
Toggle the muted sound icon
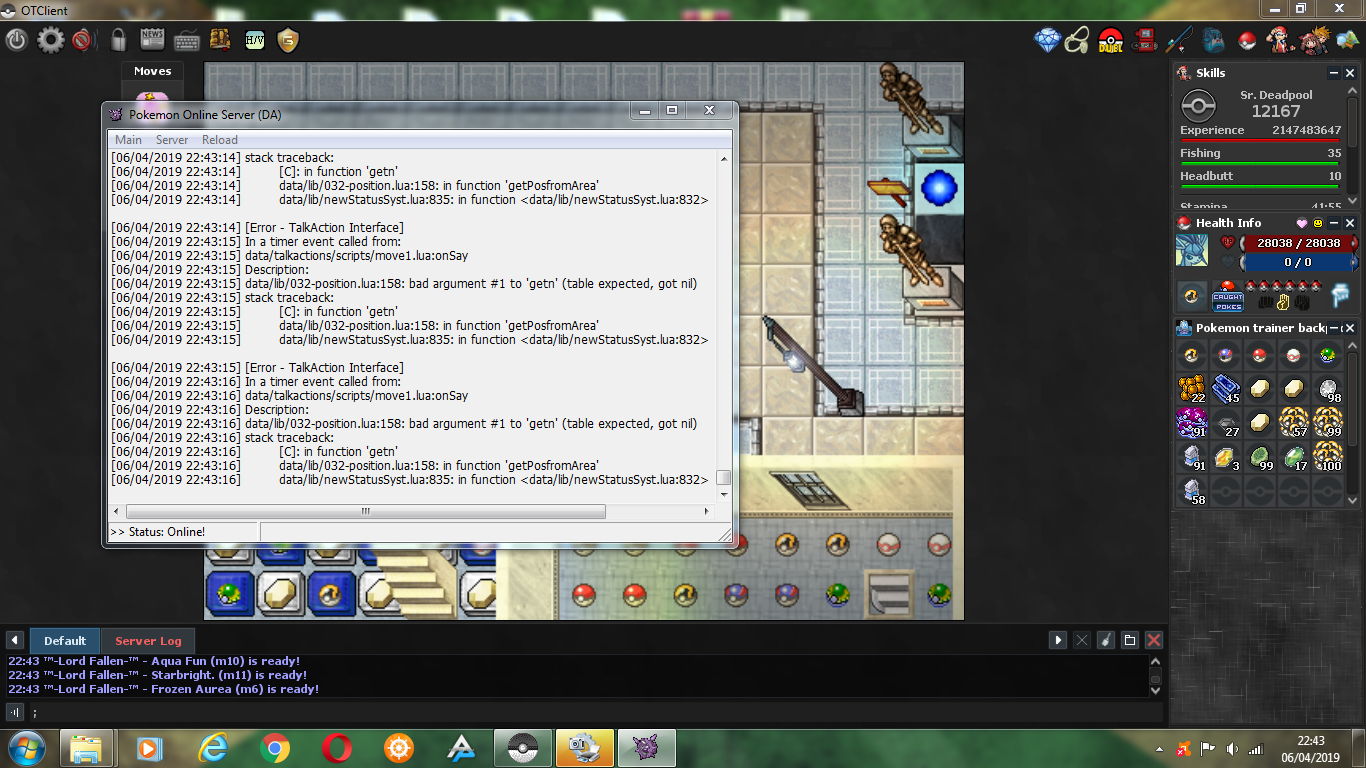tap(84, 40)
